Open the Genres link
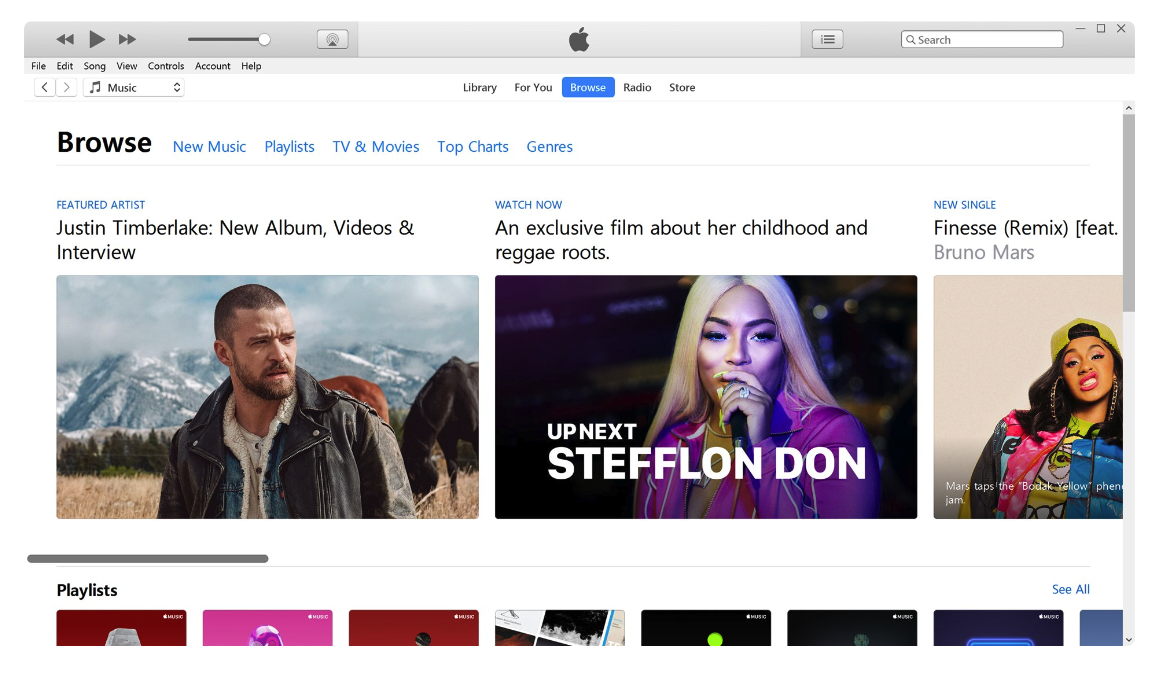Viewport: 1162px width, 676px height. (x=549, y=147)
